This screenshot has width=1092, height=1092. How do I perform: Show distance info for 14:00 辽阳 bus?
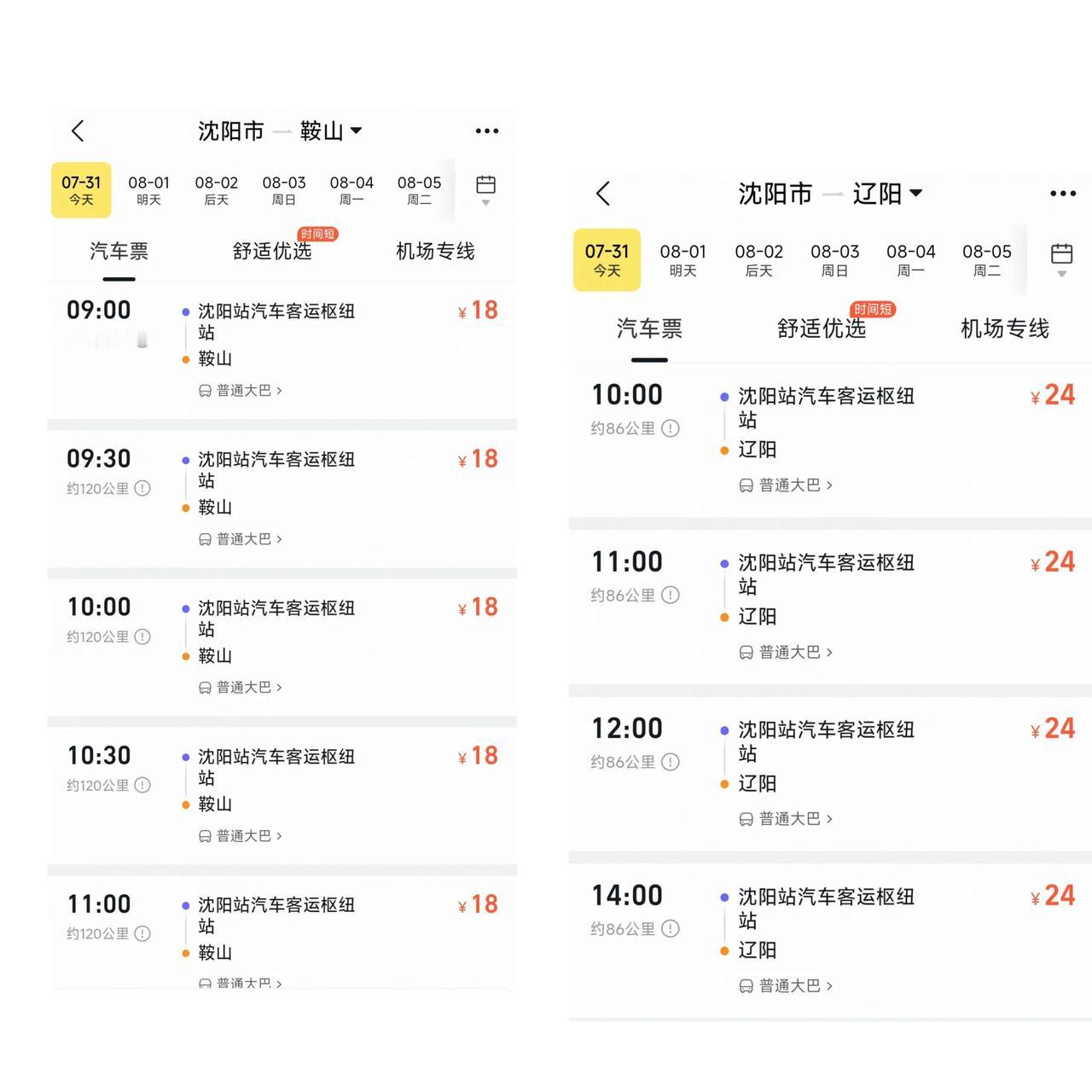pyautogui.click(x=671, y=928)
